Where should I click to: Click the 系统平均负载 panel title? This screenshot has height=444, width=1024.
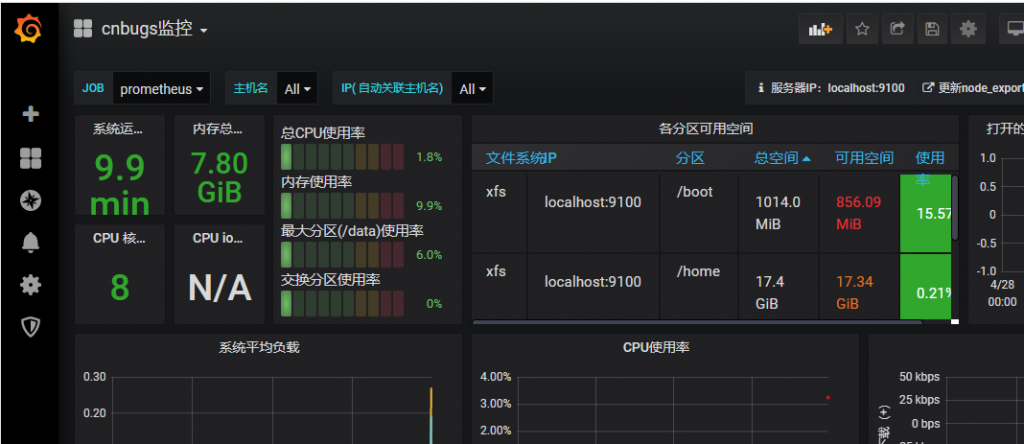[x=259, y=347]
